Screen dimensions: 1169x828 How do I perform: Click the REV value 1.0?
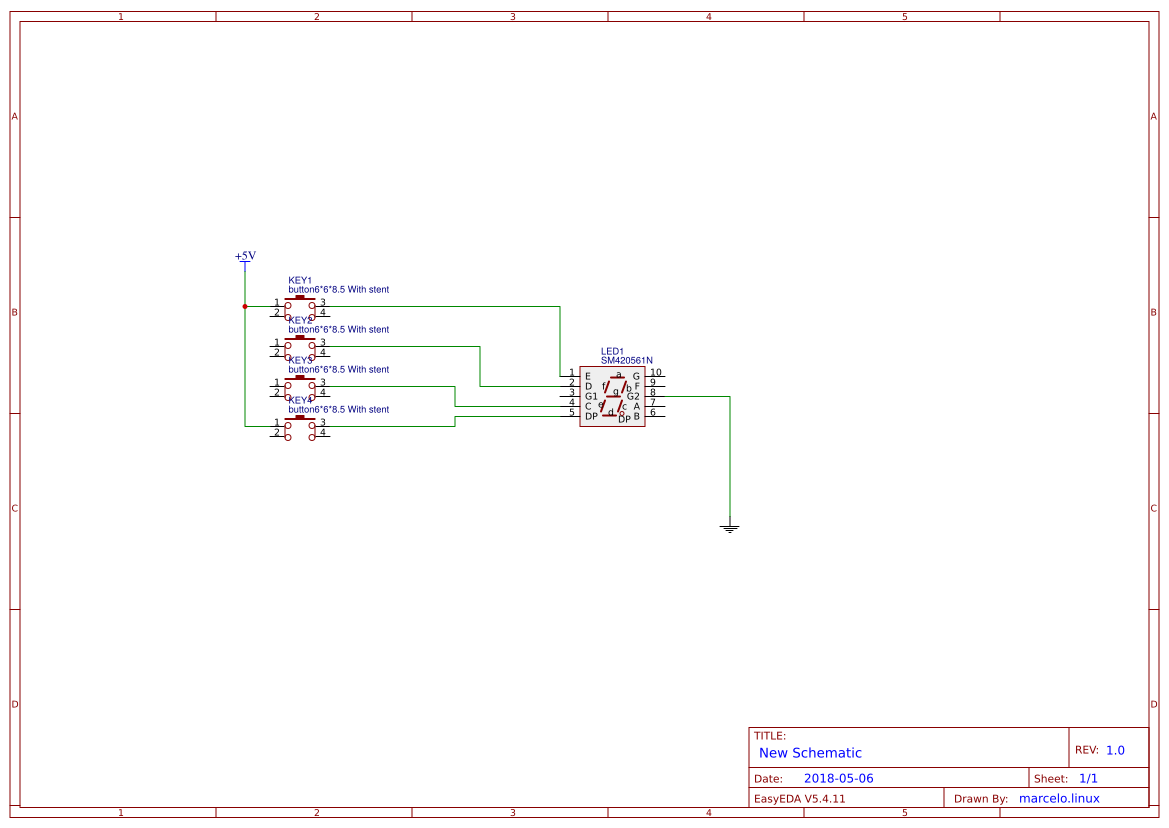point(1113,748)
